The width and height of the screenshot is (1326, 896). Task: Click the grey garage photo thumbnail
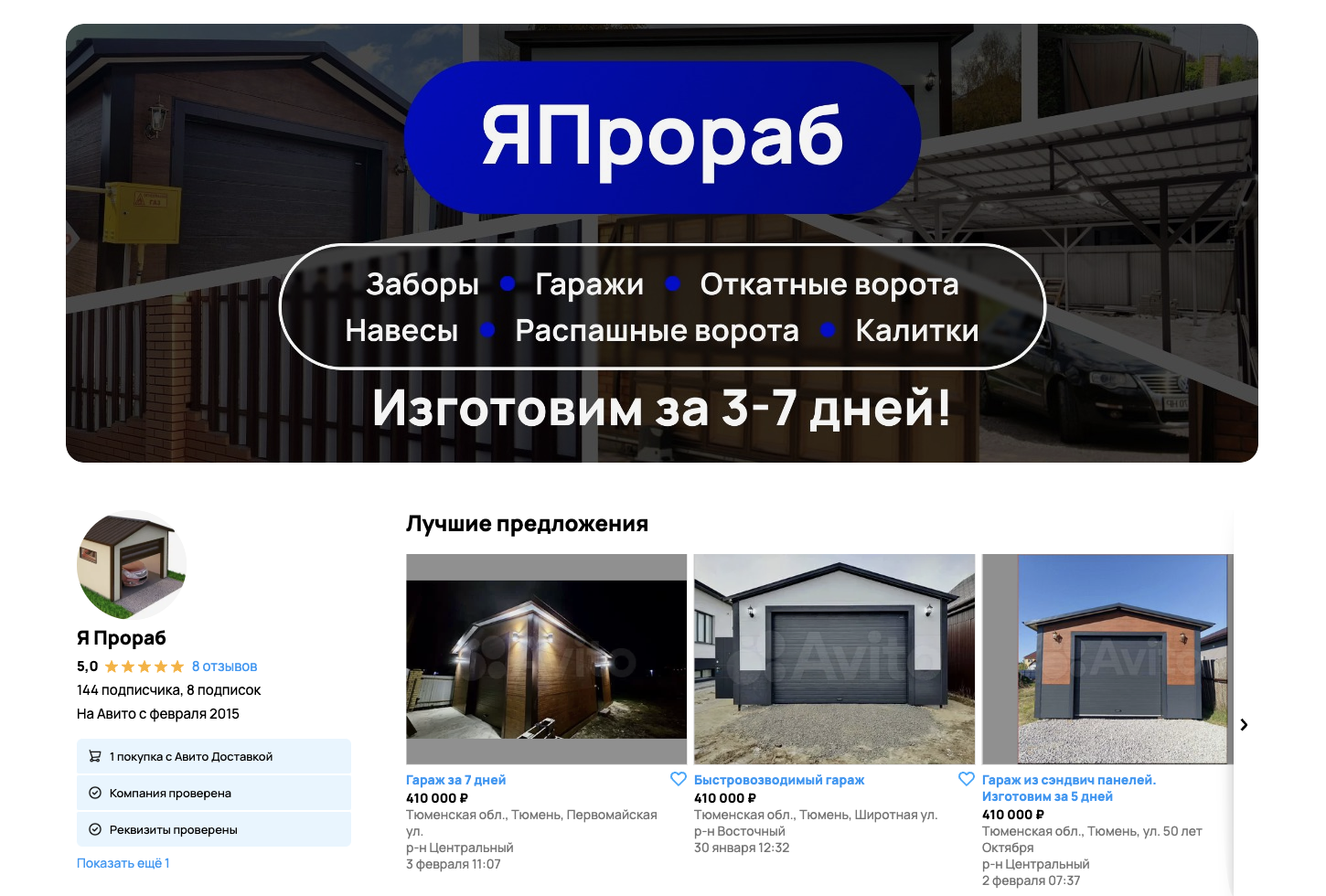coord(834,658)
